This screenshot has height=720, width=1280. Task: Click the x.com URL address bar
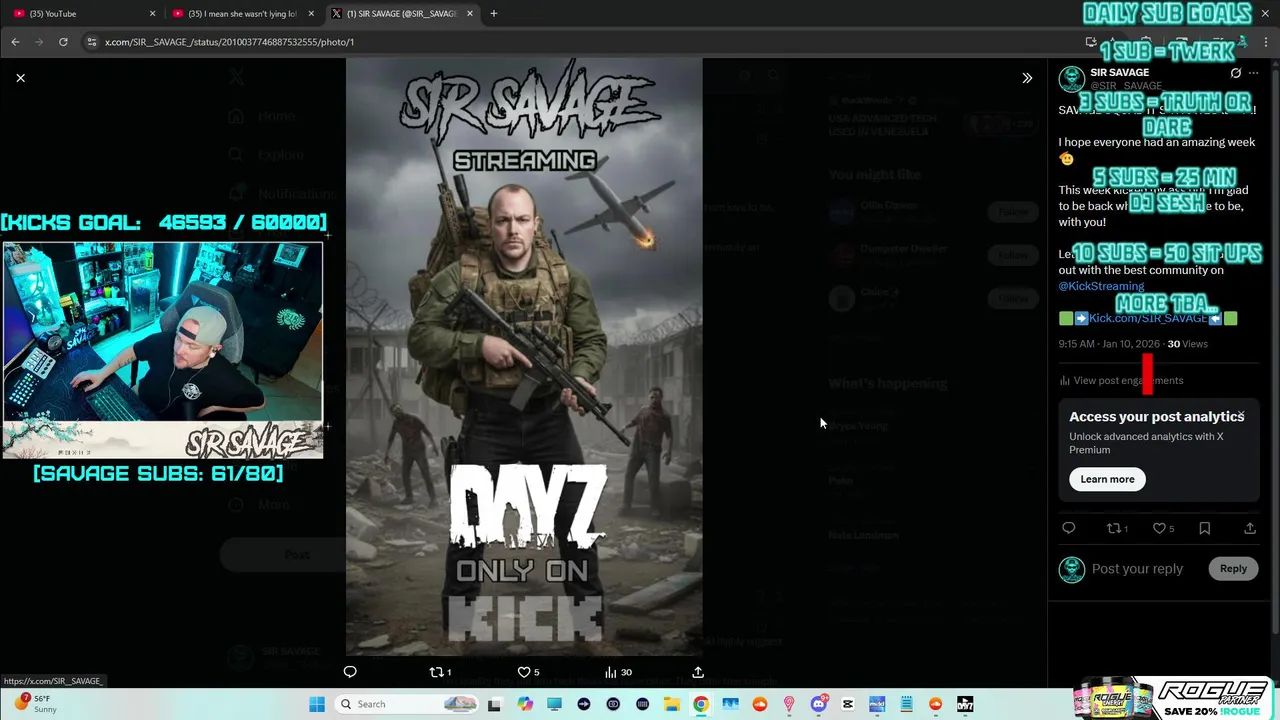click(580, 42)
